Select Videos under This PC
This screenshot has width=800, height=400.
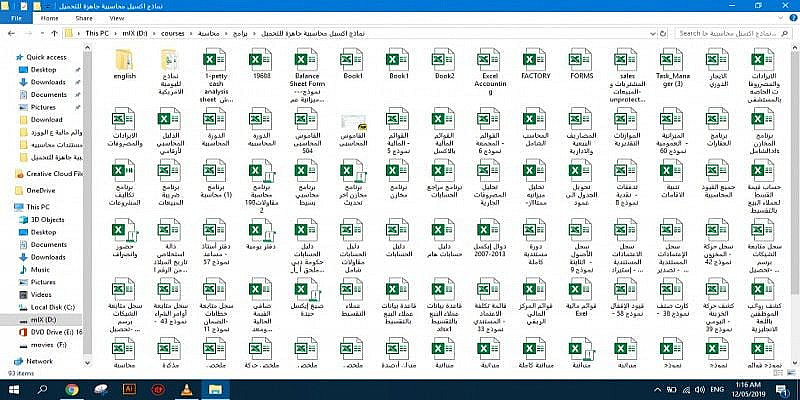pyautogui.click(x=36, y=294)
